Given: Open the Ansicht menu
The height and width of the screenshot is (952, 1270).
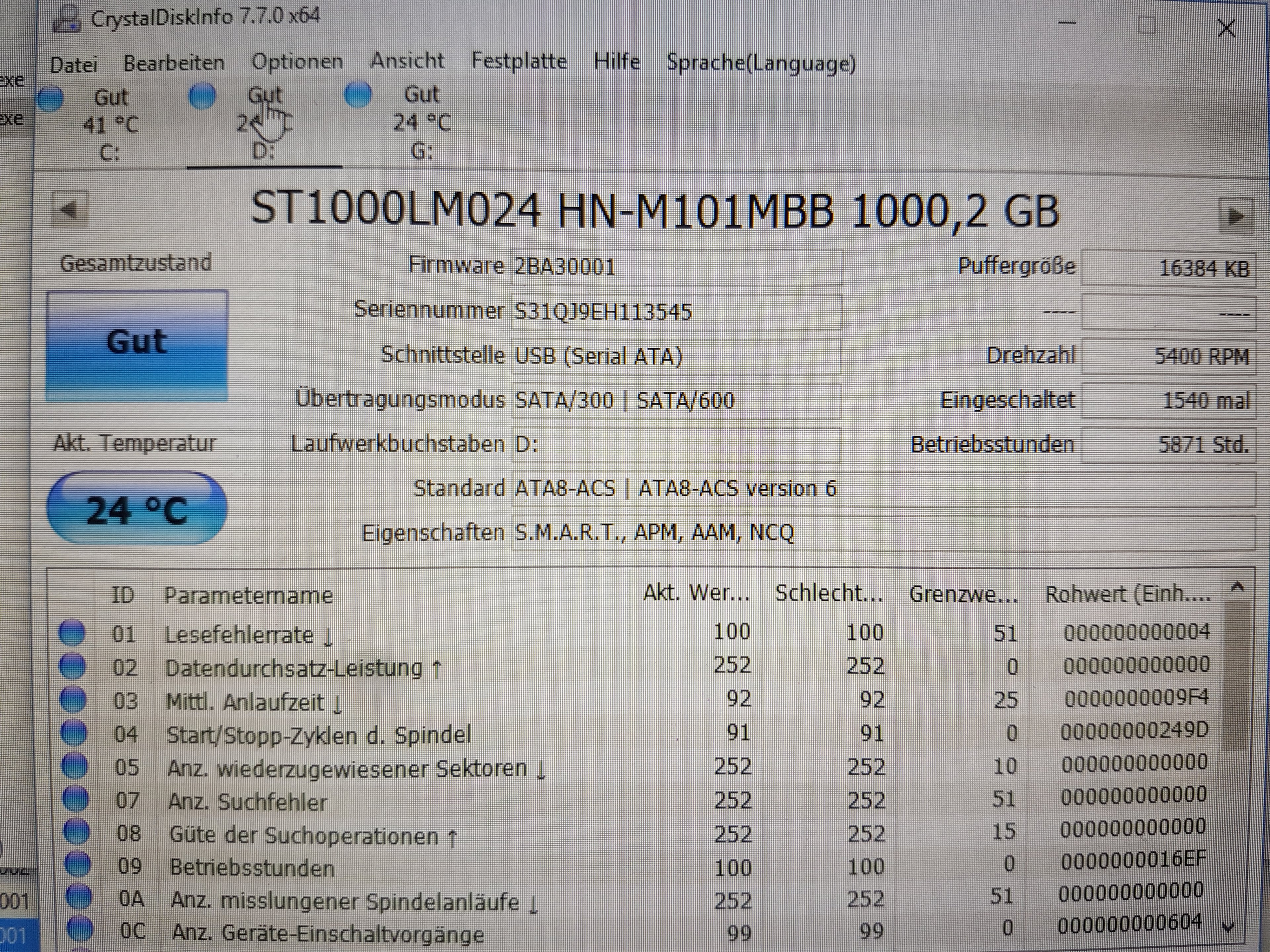Looking at the screenshot, I should 407,61.
